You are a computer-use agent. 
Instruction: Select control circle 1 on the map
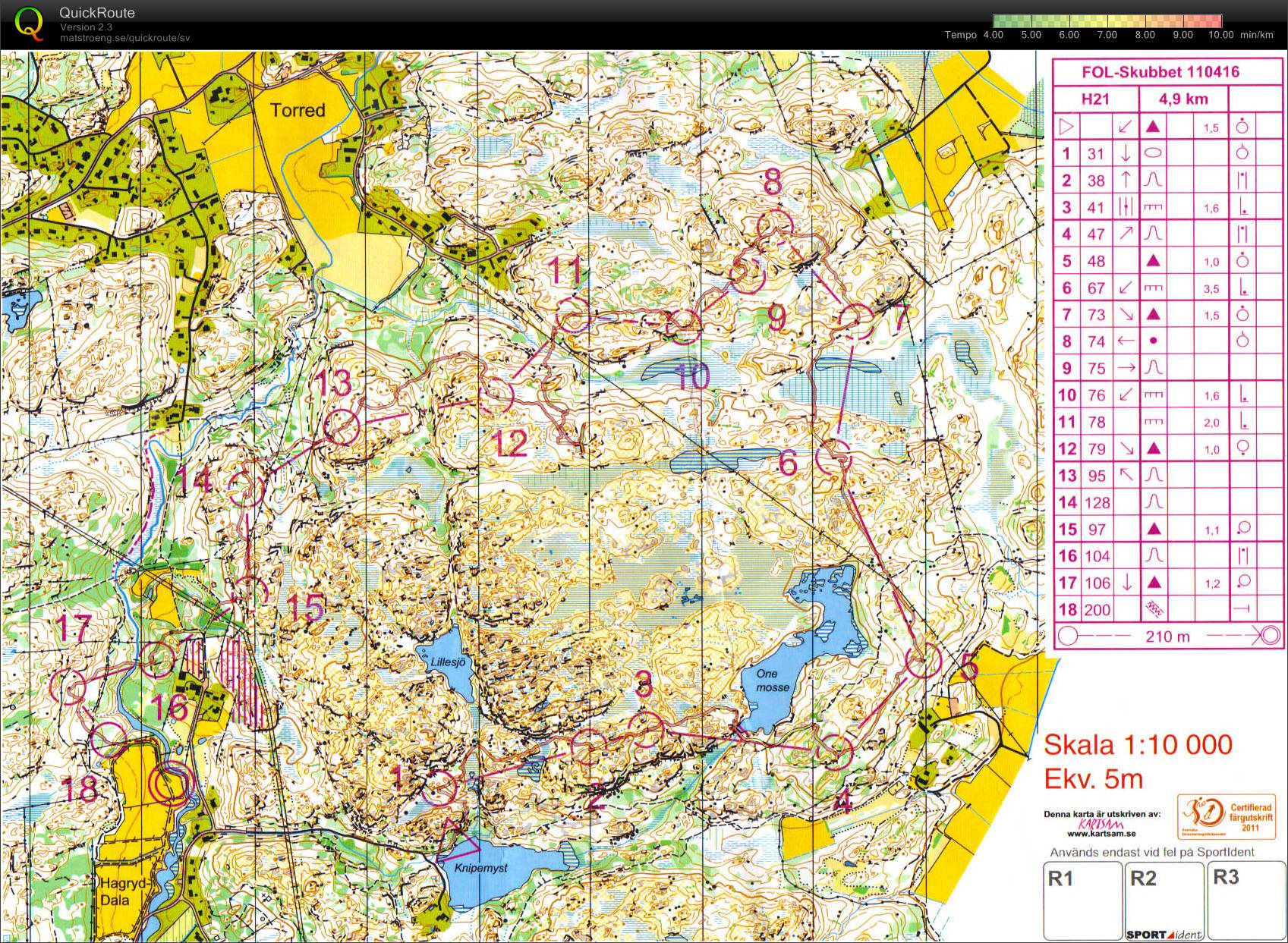click(x=439, y=787)
